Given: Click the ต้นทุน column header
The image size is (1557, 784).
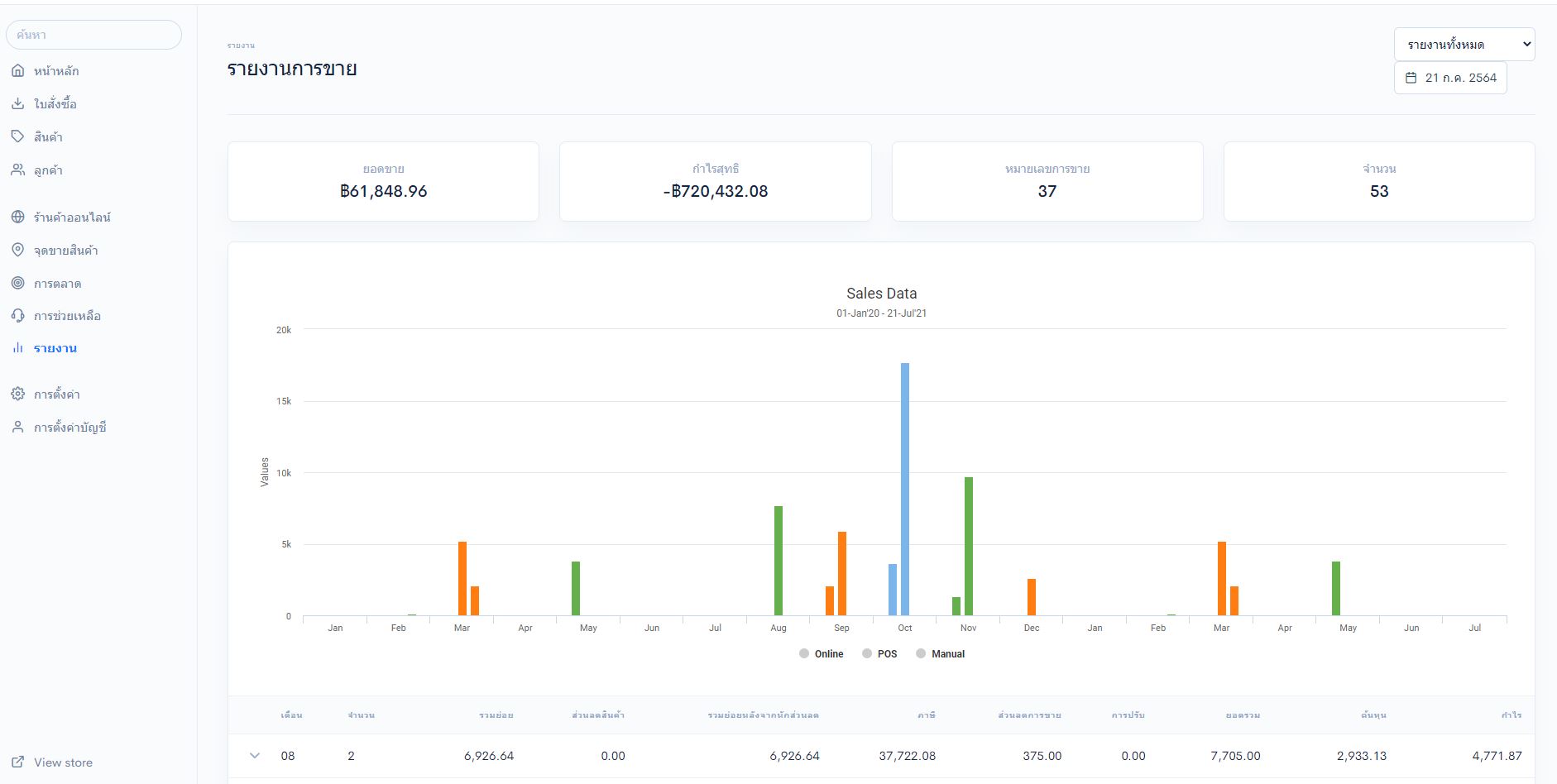Looking at the screenshot, I should 1373,715.
